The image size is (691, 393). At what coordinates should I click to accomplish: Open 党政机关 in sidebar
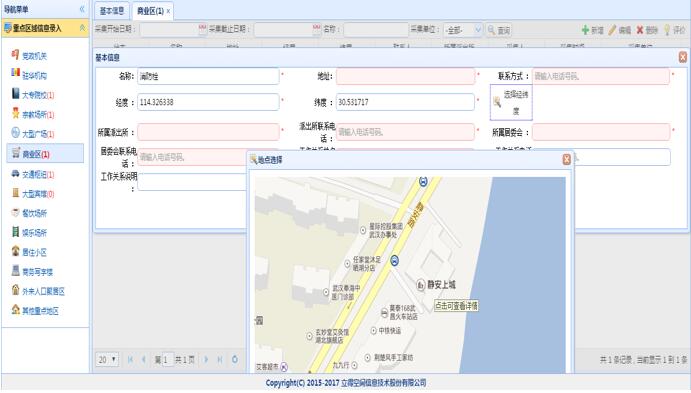(x=34, y=56)
